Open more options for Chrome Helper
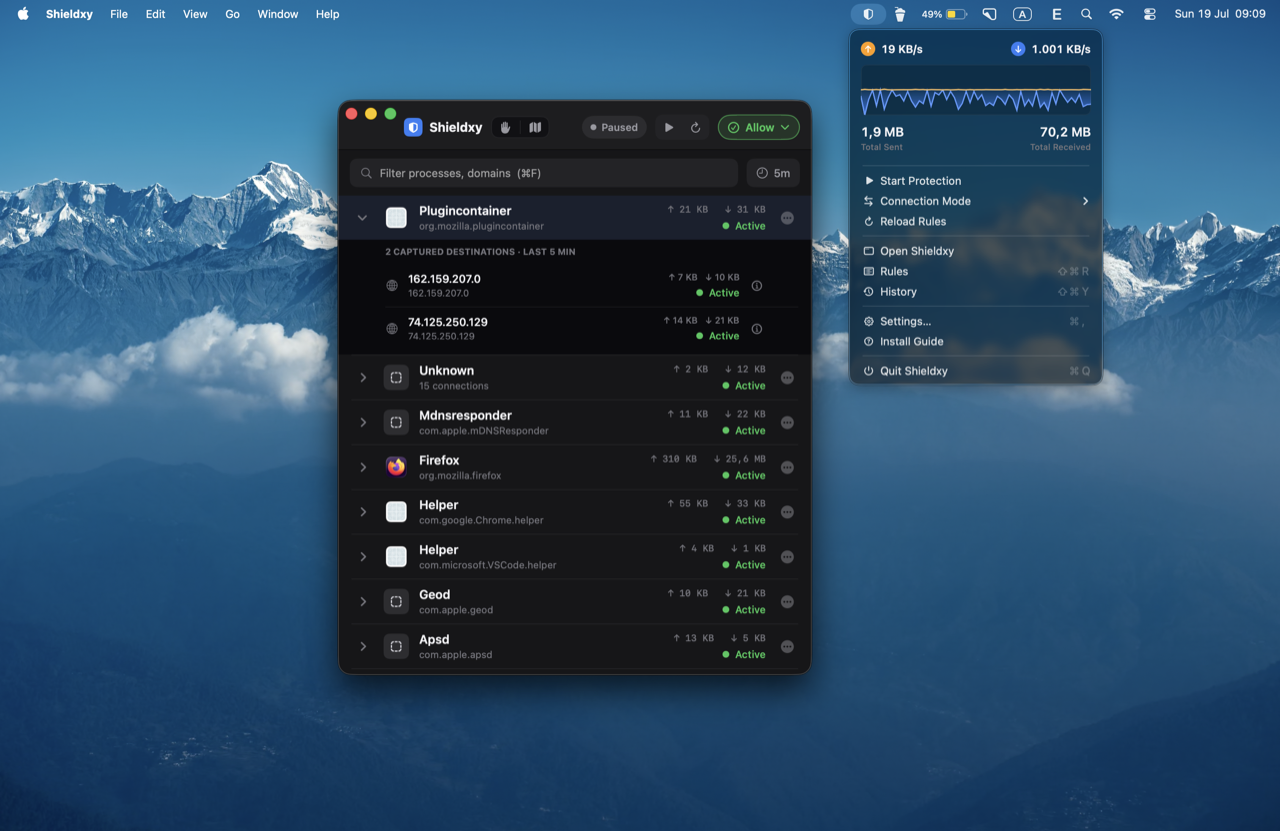The height and width of the screenshot is (831, 1280). pos(787,512)
